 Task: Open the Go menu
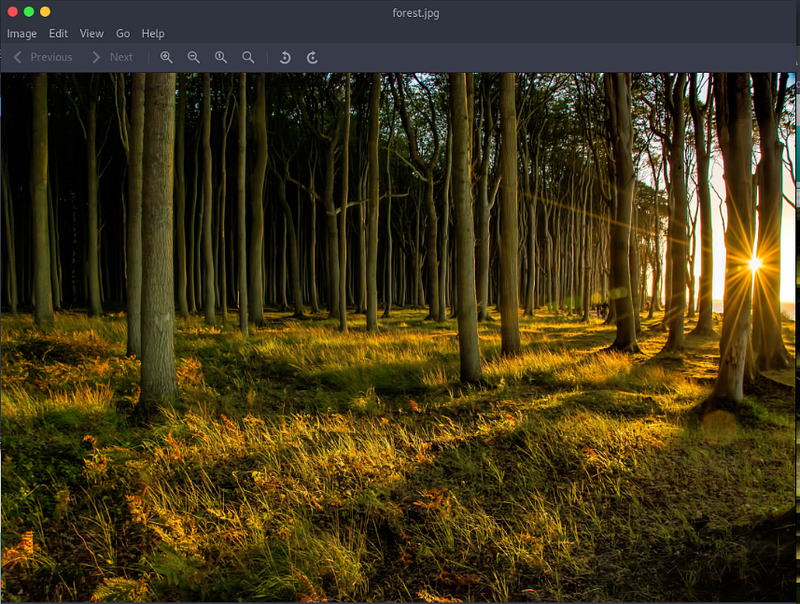123,33
